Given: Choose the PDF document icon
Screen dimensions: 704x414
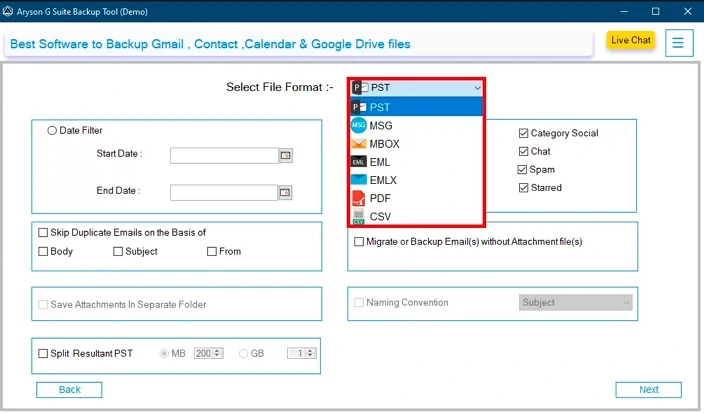Looking at the screenshot, I should pos(359,198).
